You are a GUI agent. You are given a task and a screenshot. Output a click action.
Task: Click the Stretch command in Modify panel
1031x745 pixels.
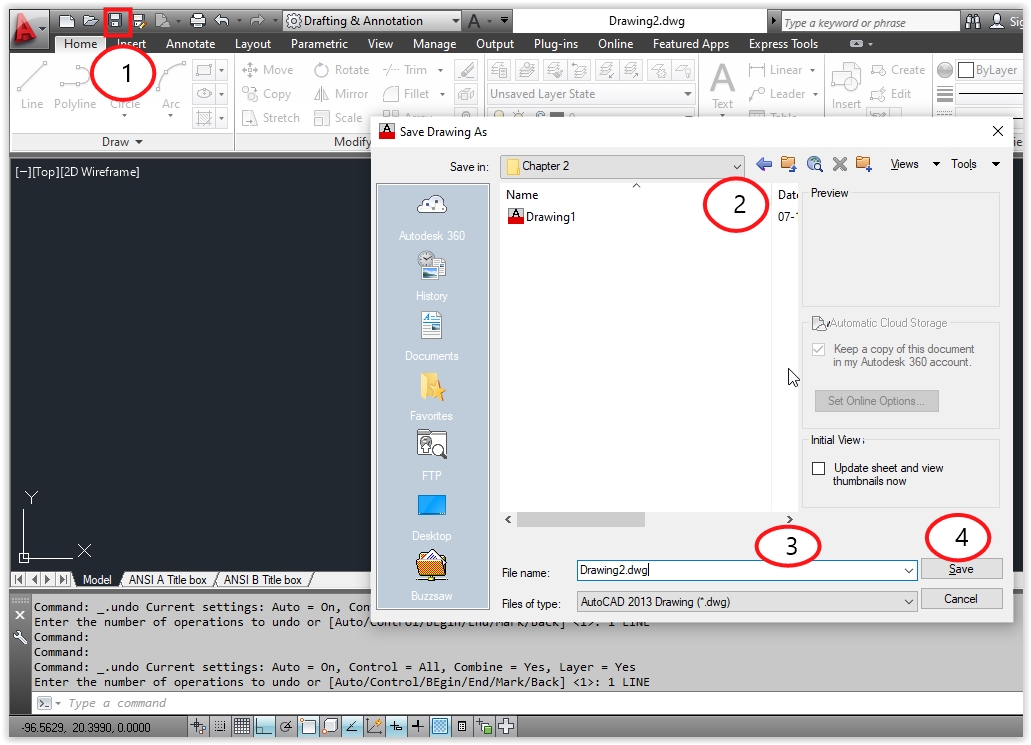(271, 118)
